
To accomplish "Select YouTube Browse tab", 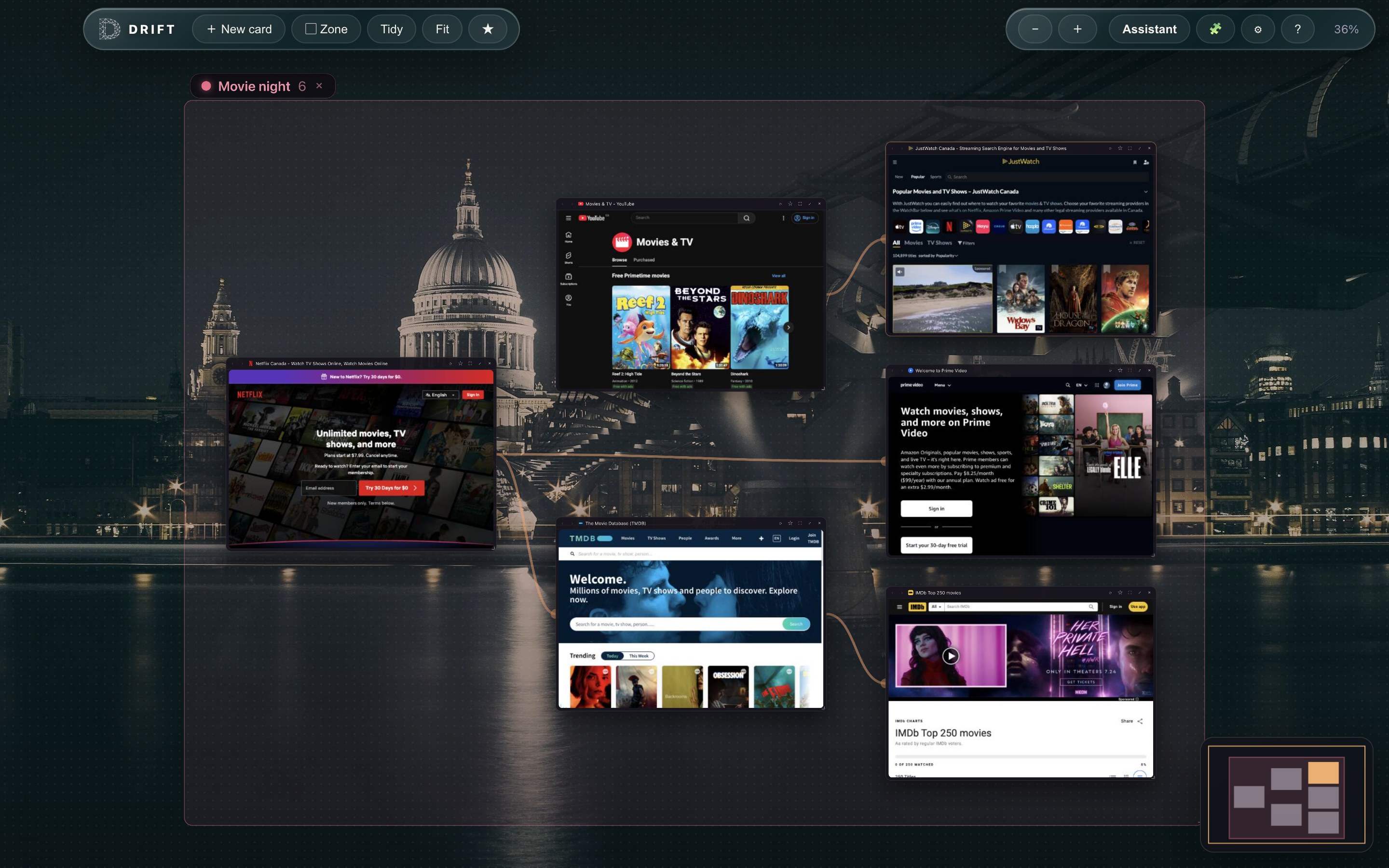I will pyautogui.click(x=619, y=260).
